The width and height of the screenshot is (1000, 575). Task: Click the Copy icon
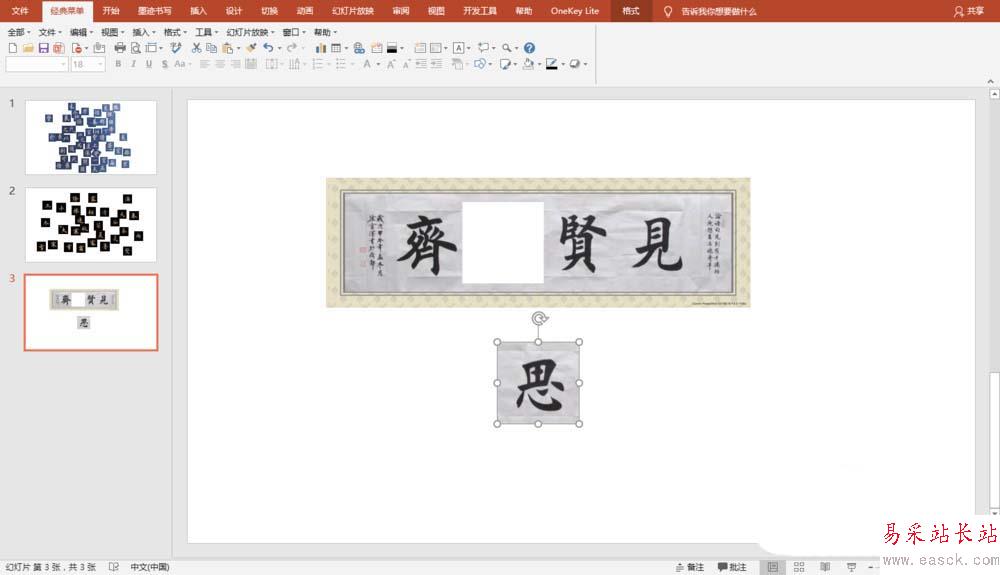pyautogui.click(x=212, y=48)
